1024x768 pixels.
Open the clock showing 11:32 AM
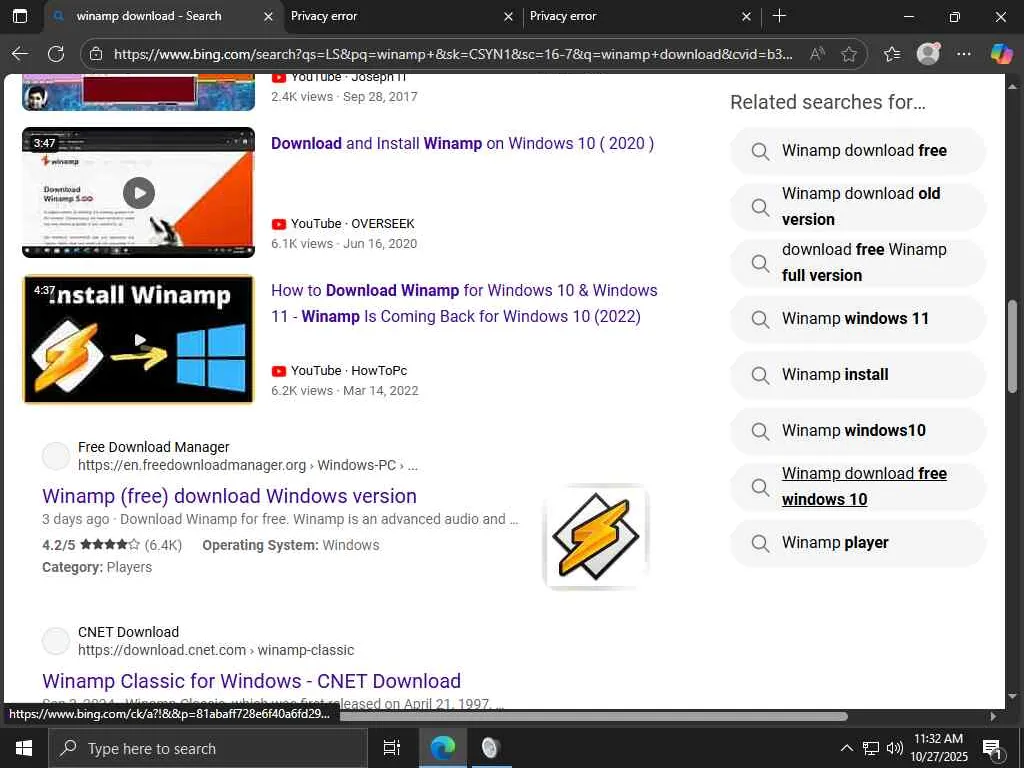coord(939,748)
